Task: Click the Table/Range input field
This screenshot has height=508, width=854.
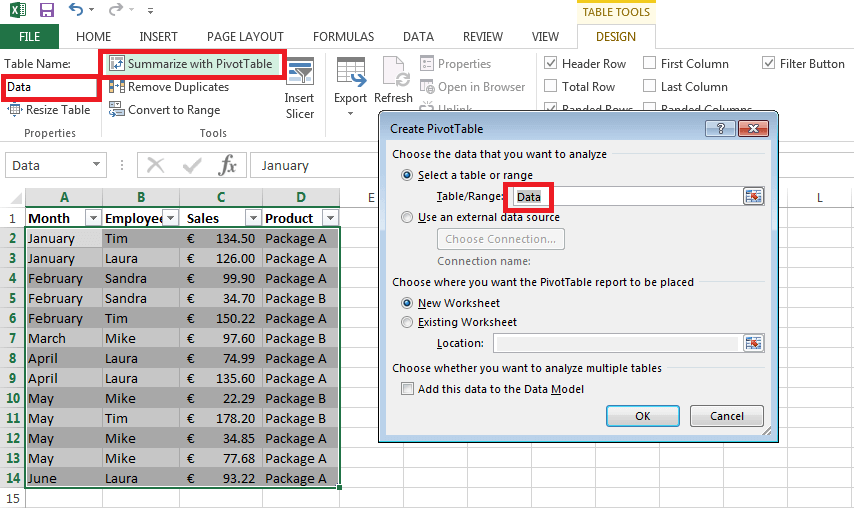Action: (626, 197)
